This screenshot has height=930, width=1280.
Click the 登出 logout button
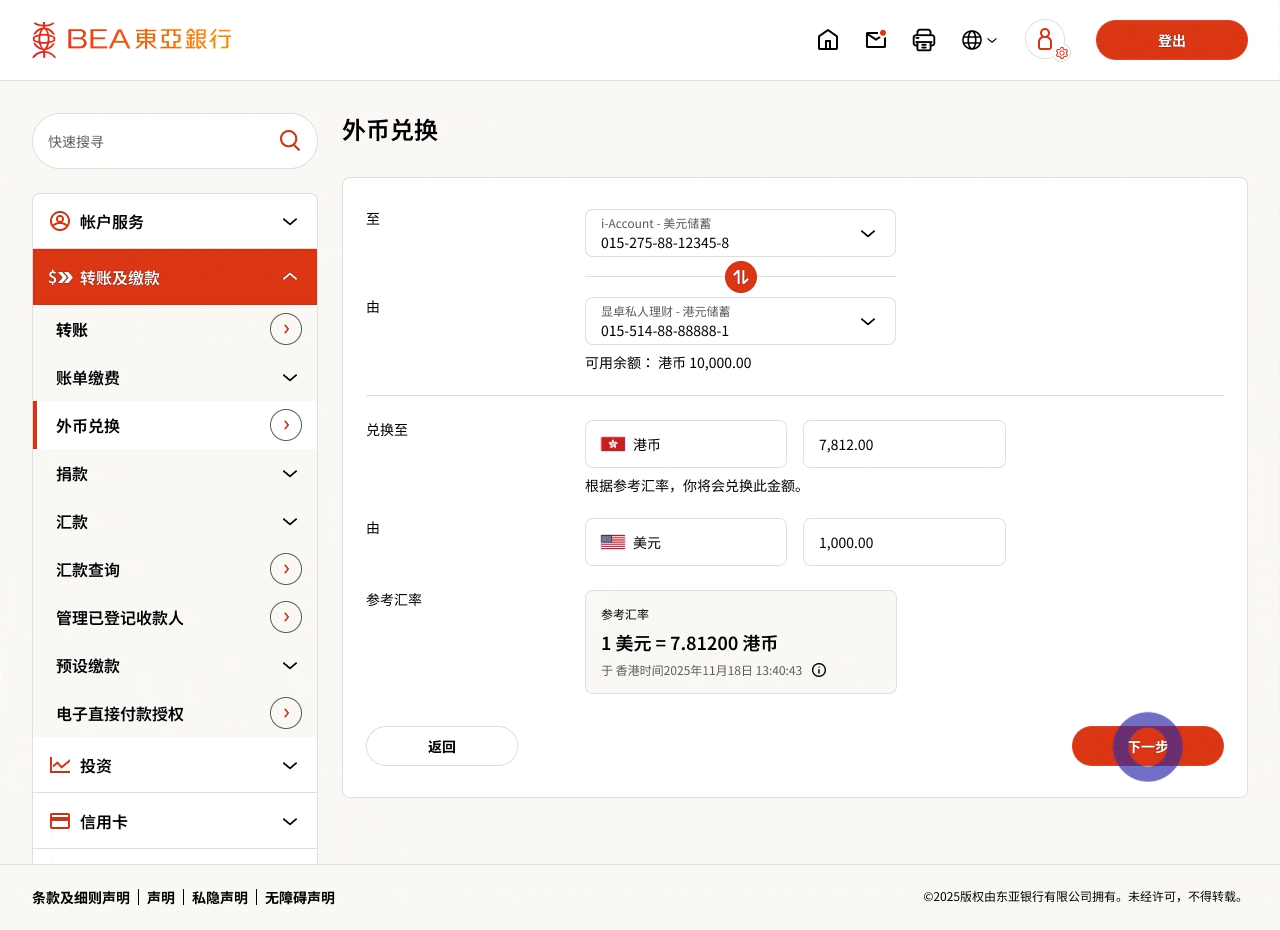pyautogui.click(x=1171, y=40)
